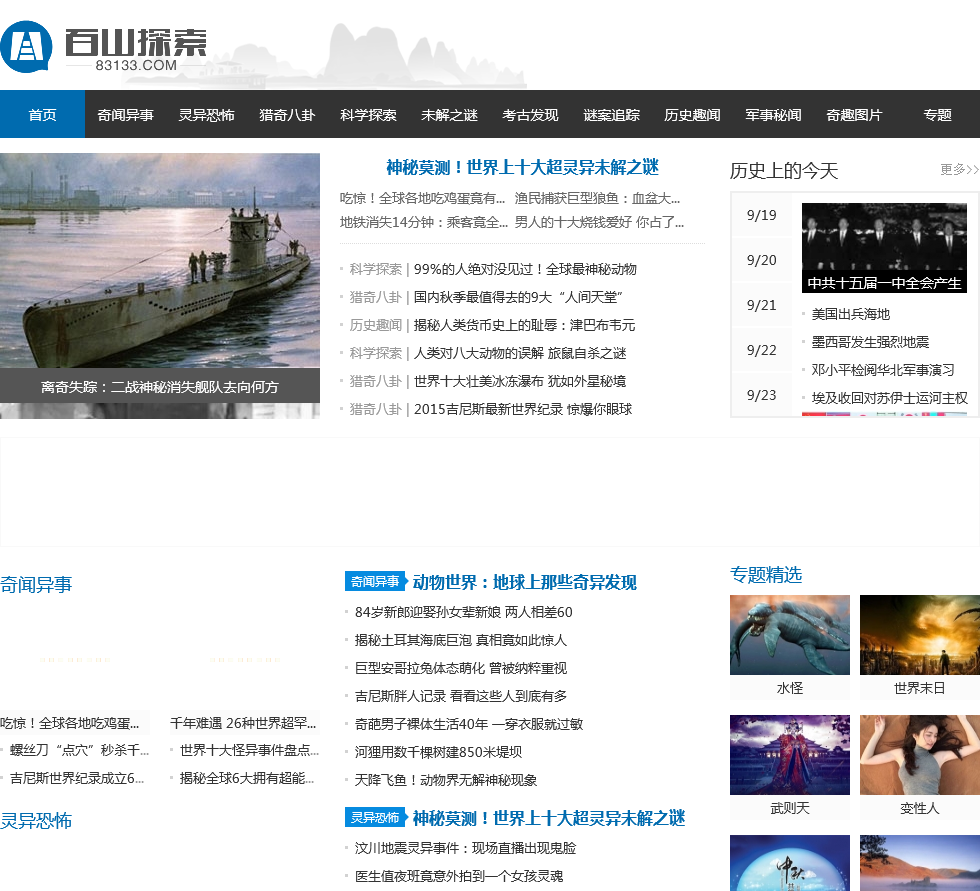980x891 pixels.
Task: Go to 谜案追踪 section in nav bar
Action: (x=611, y=115)
